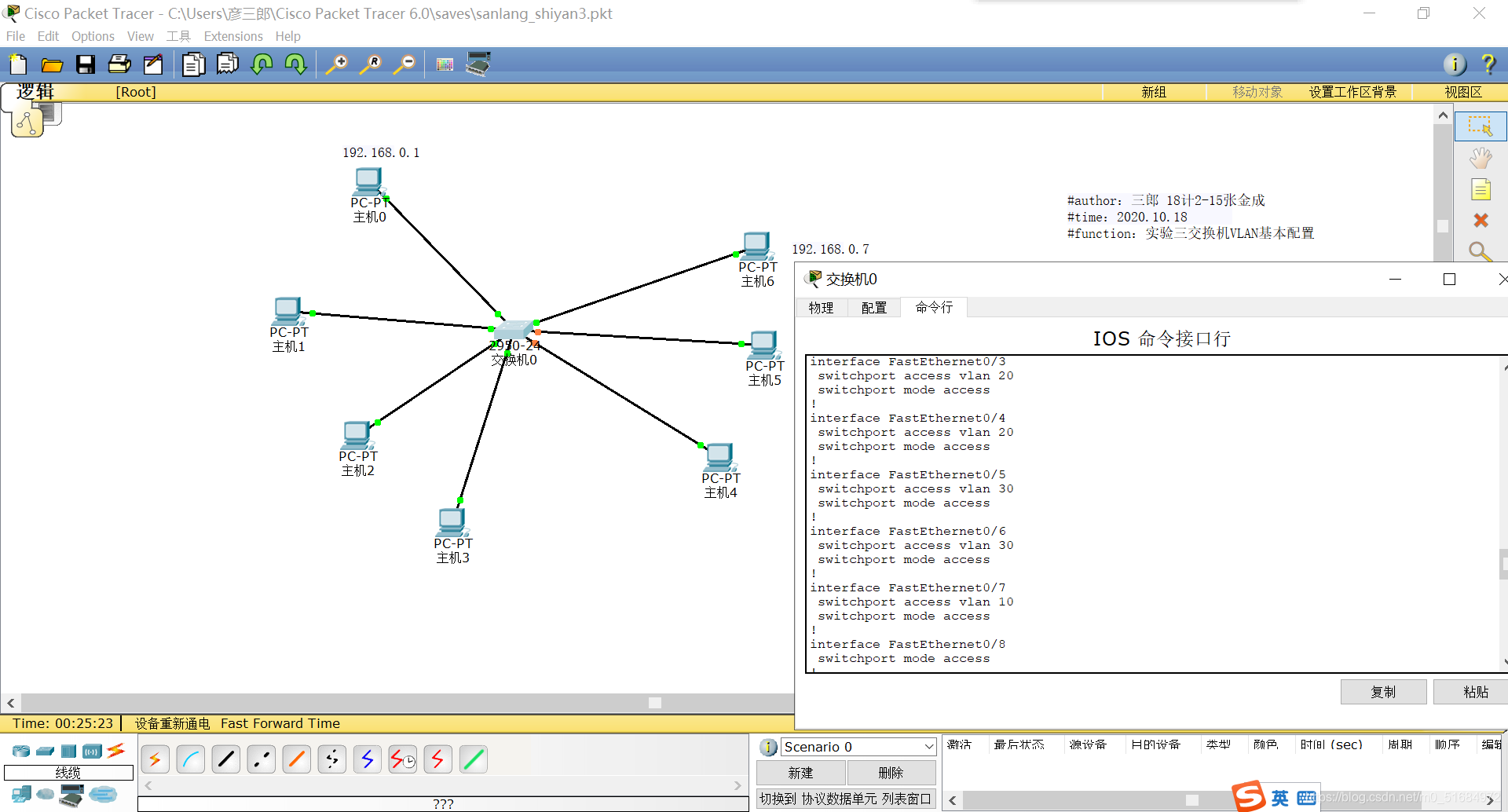This screenshot has width=1508, height=812.
Task: Pick the orange fiber cable
Action: click(x=297, y=759)
